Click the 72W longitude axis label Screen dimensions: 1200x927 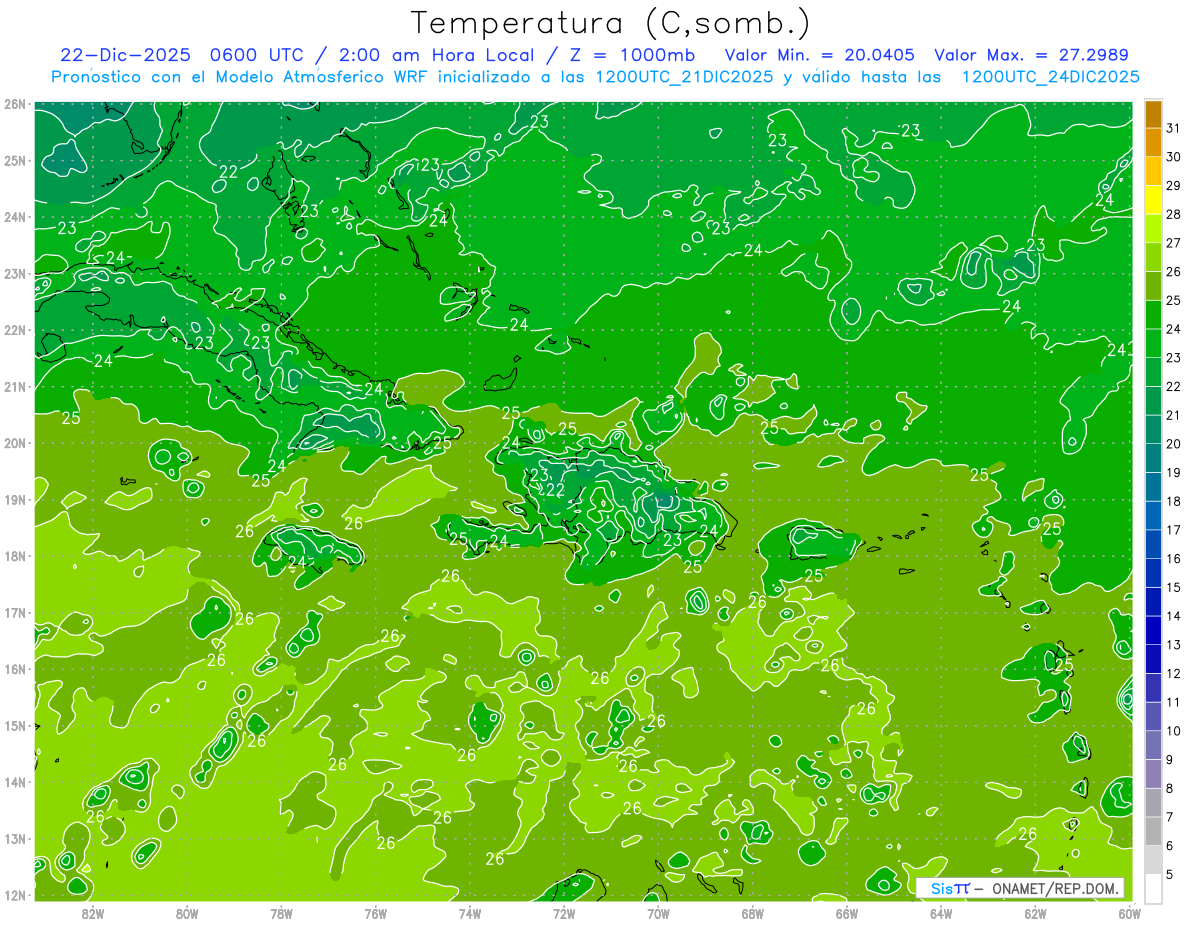564,912
